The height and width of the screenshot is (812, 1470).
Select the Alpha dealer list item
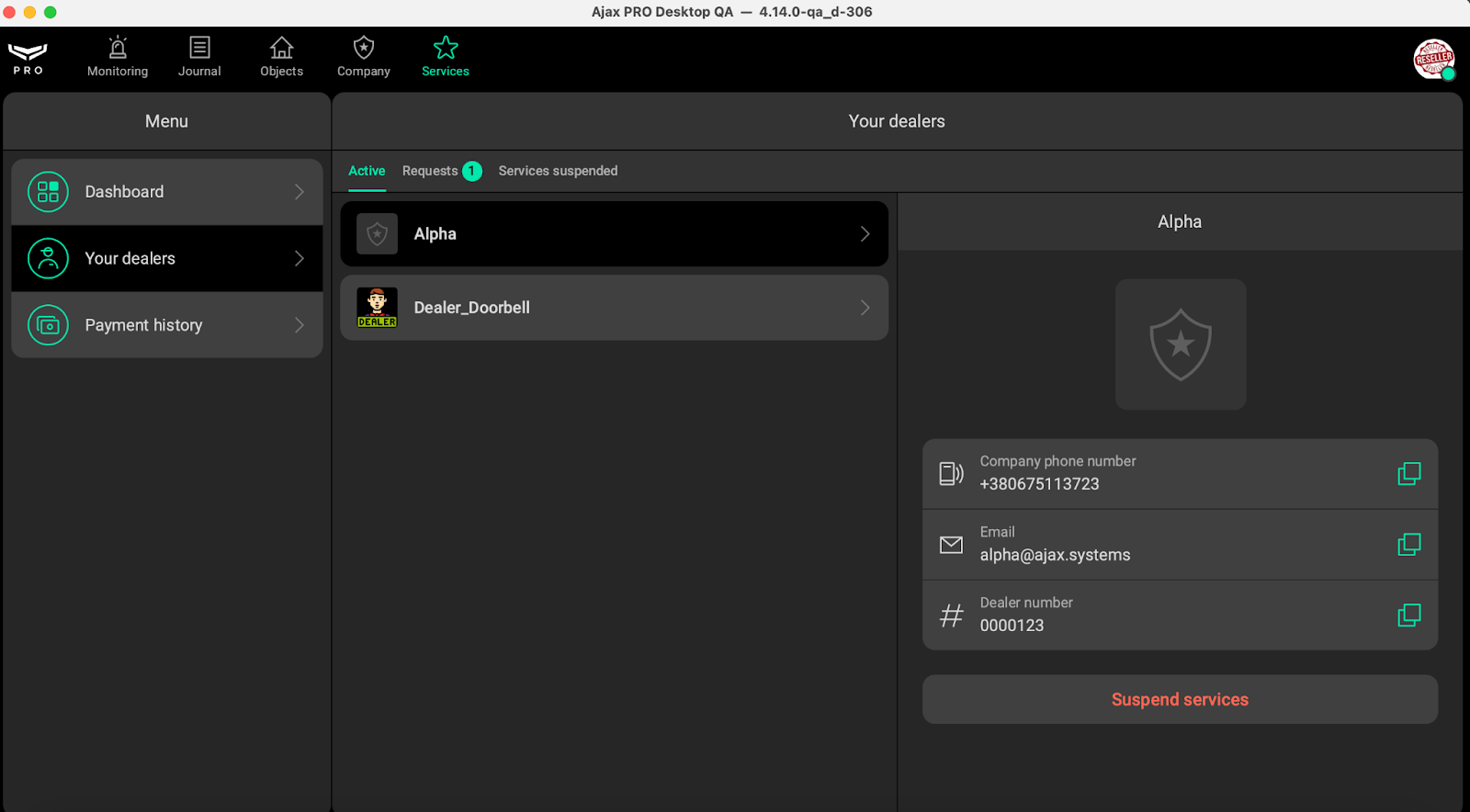click(x=613, y=234)
